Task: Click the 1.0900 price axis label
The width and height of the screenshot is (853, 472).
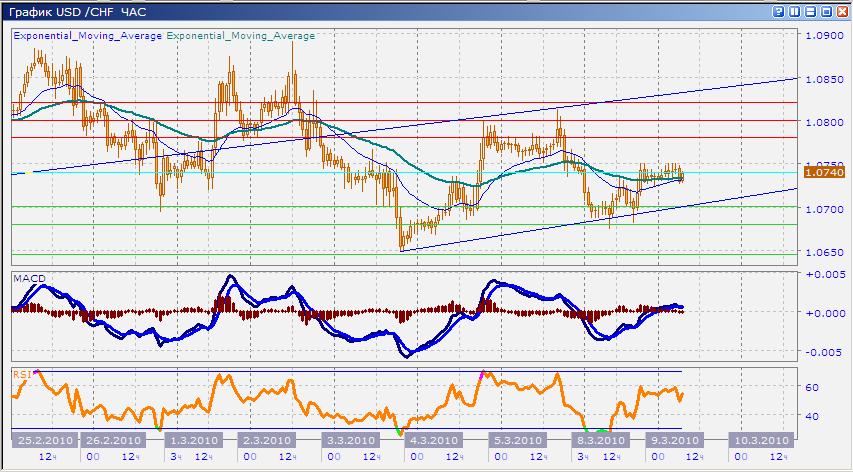Action: [x=824, y=35]
